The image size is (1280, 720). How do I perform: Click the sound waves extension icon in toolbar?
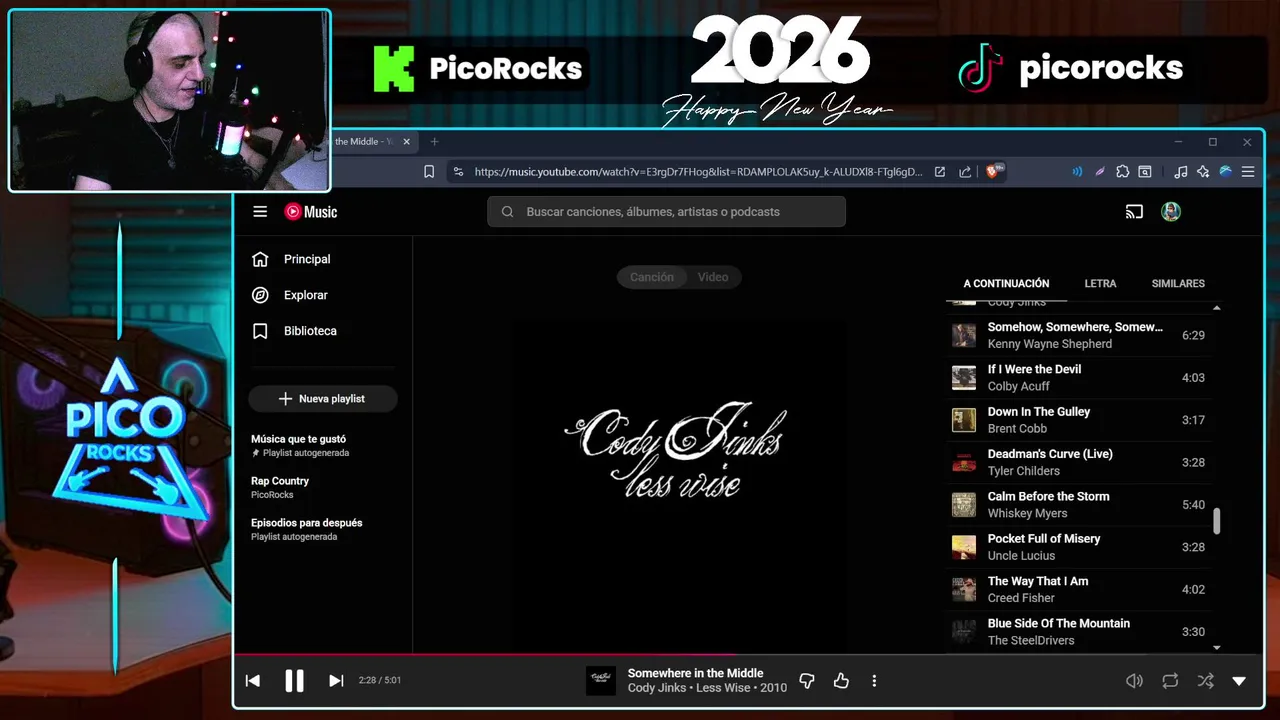coord(1077,172)
